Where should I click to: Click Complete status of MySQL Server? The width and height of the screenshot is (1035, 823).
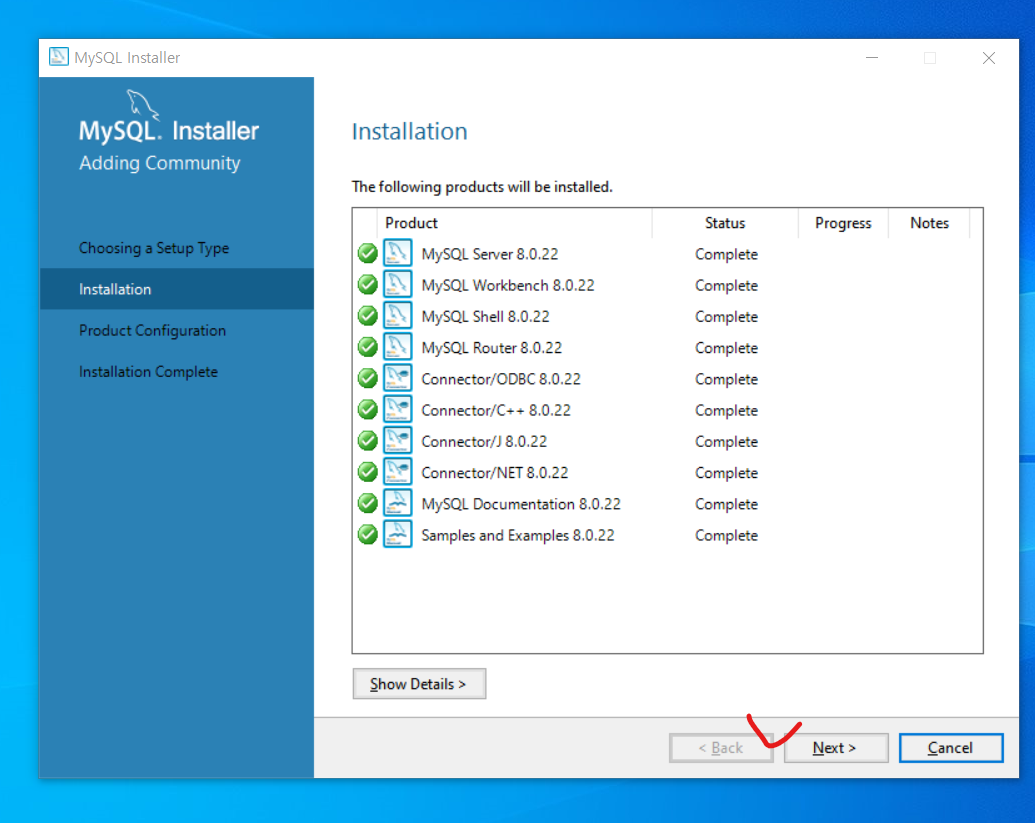pyautogui.click(x=726, y=254)
